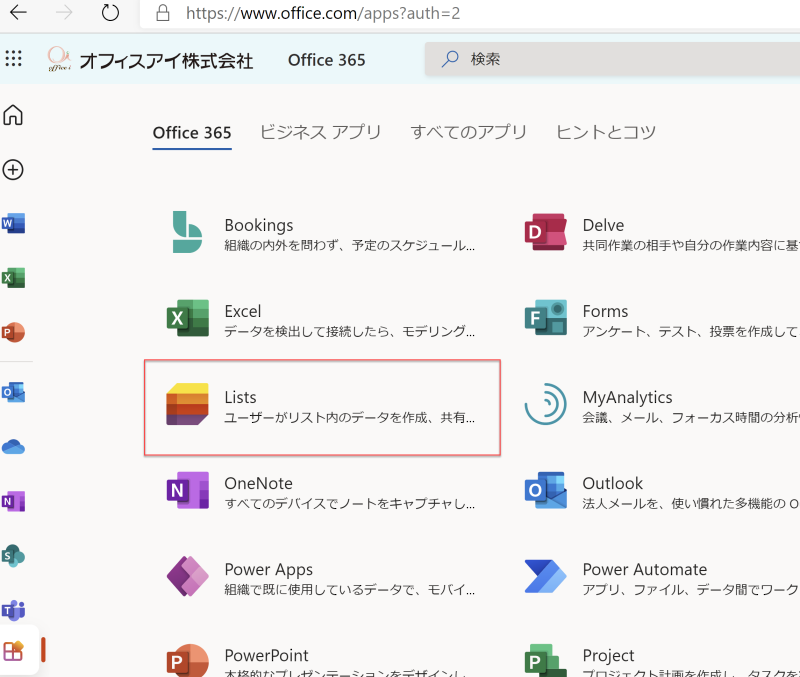Select the Office 365 tab

pyautogui.click(x=192, y=133)
